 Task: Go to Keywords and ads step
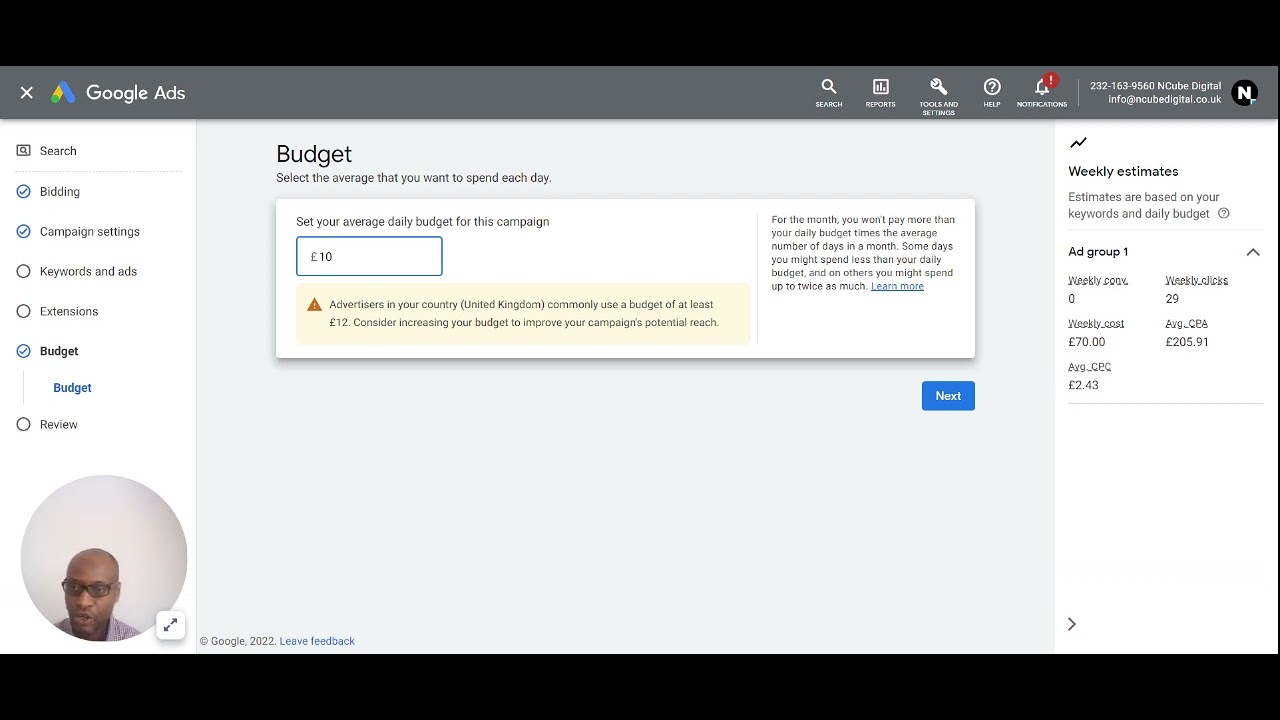[x=88, y=271]
